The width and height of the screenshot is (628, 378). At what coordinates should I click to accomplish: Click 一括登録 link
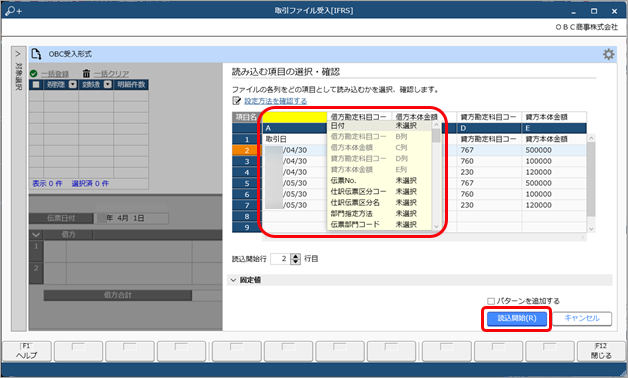pos(55,74)
